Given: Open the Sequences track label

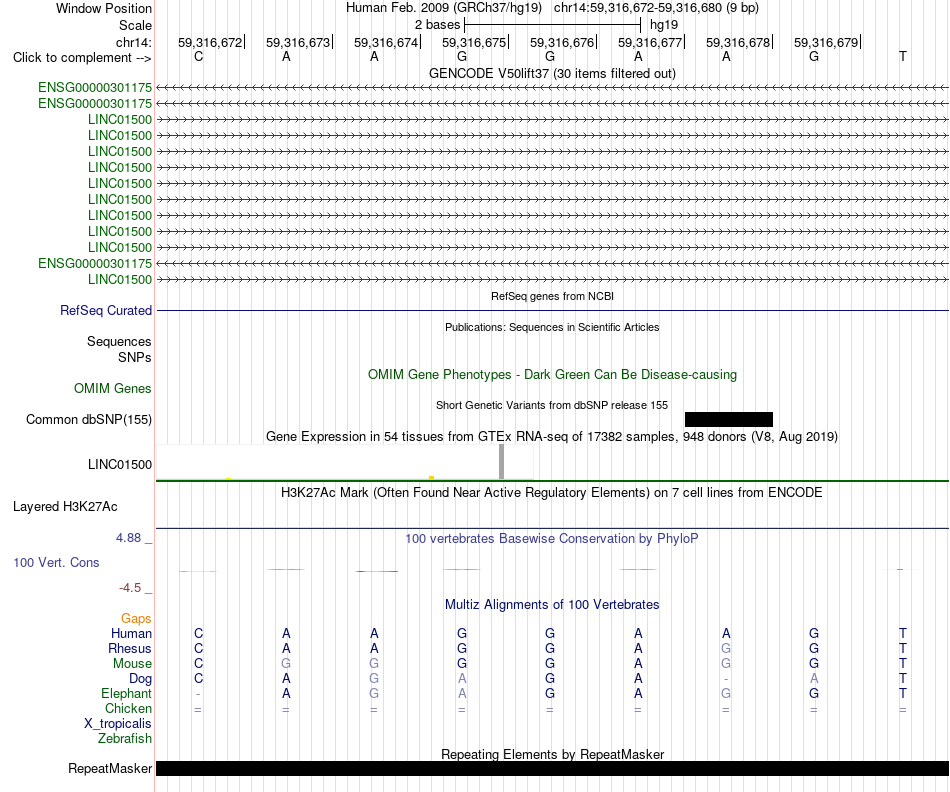Looking at the screenshot, I should coord(119,341).
